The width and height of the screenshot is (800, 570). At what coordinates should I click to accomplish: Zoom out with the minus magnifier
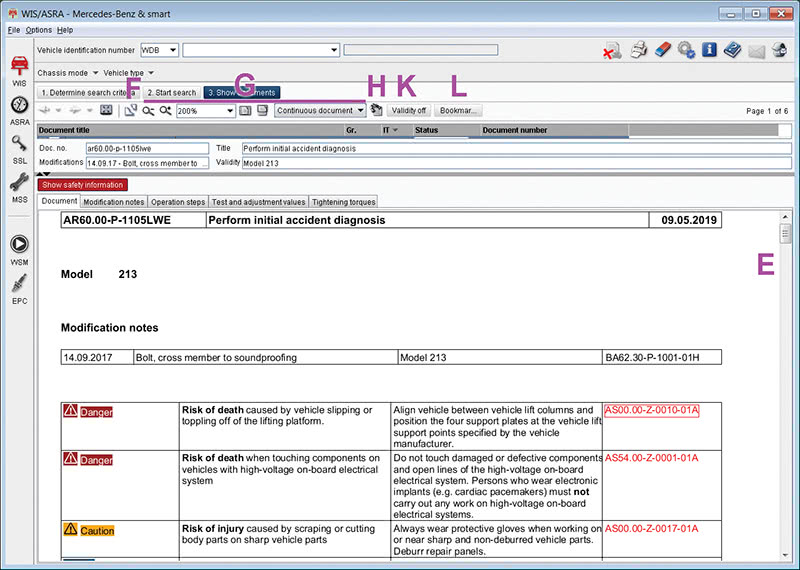point(148,110)
